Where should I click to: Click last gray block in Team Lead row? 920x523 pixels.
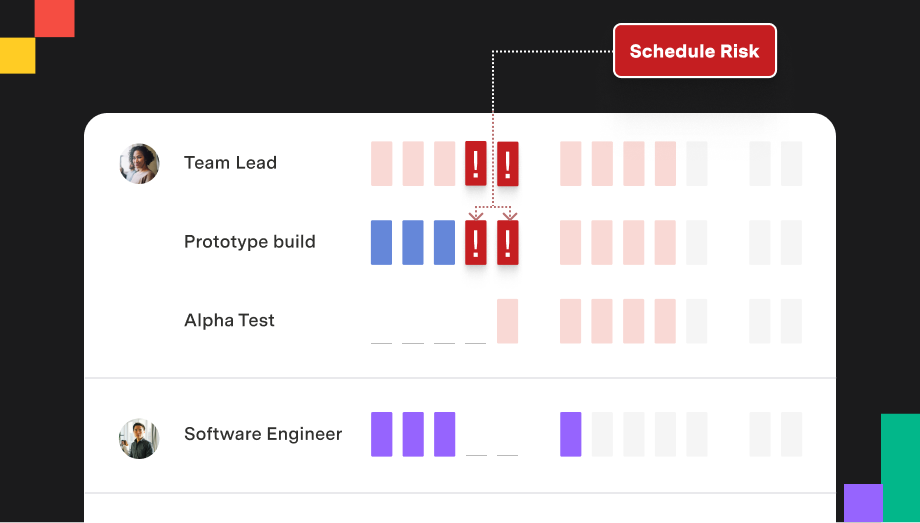(x=792, y=163)
